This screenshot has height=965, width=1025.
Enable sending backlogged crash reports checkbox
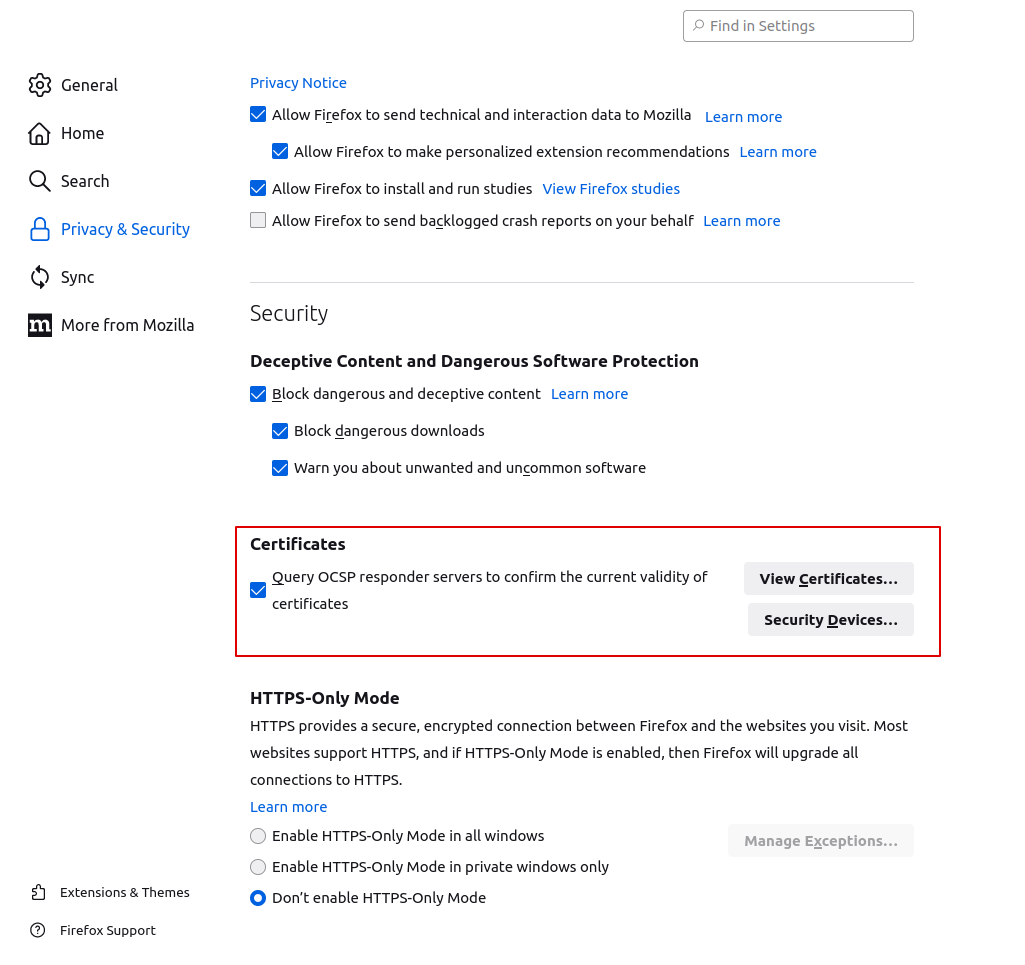point(258,220)
